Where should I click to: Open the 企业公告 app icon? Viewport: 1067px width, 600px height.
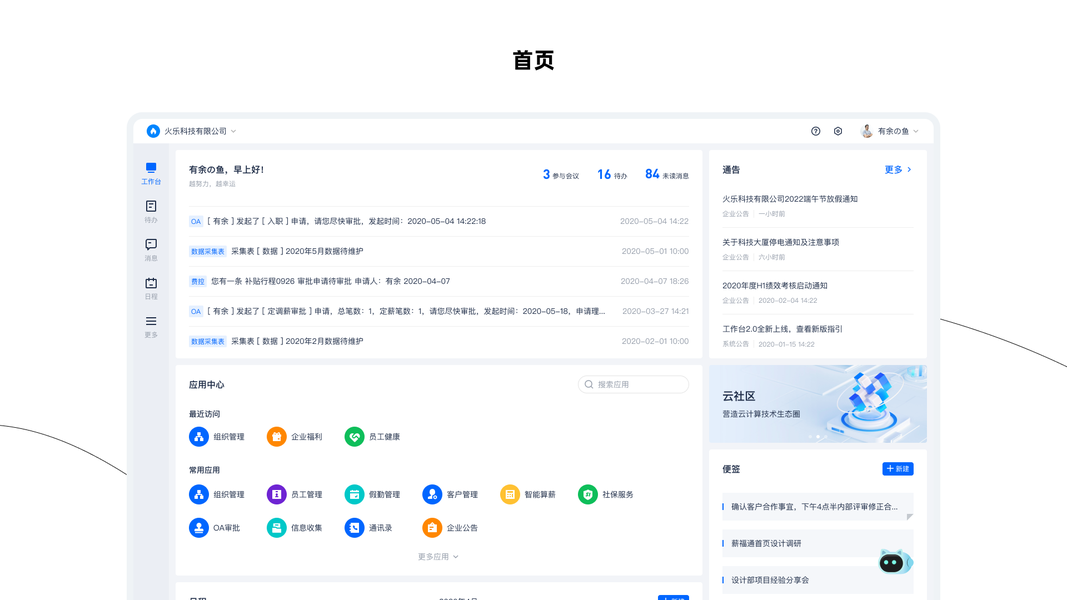432,528
